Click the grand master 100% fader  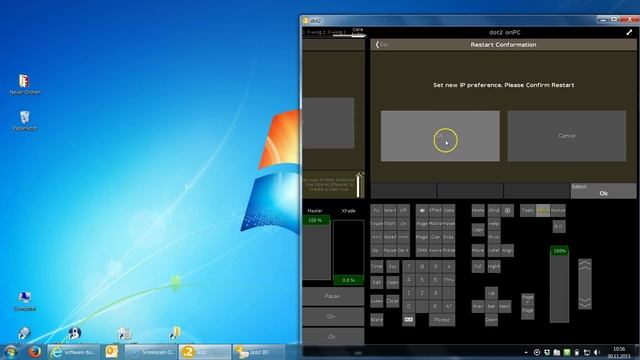pyautogui.click(x=559, y=284)
